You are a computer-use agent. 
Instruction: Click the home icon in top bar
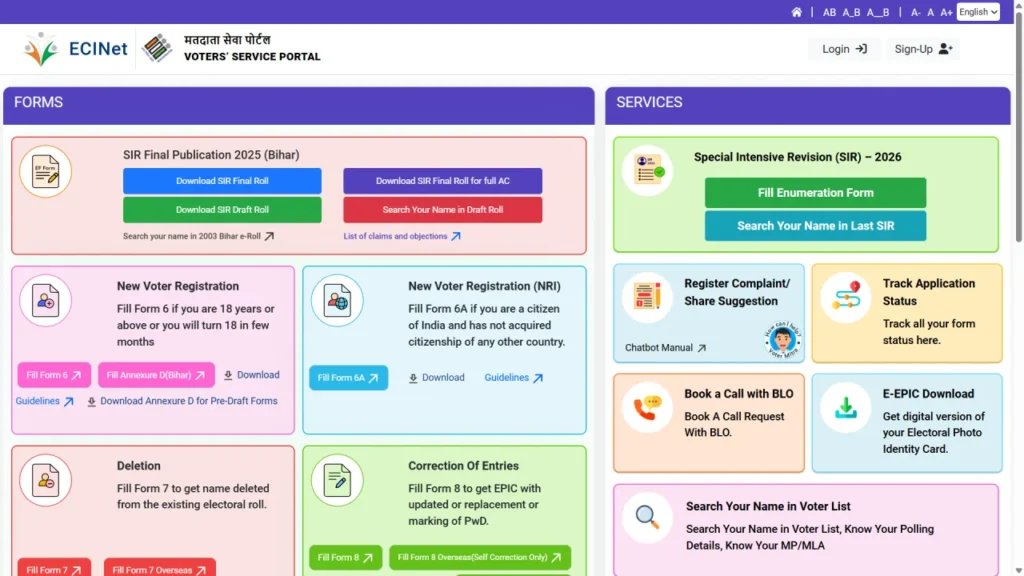(x=796, y=11)
